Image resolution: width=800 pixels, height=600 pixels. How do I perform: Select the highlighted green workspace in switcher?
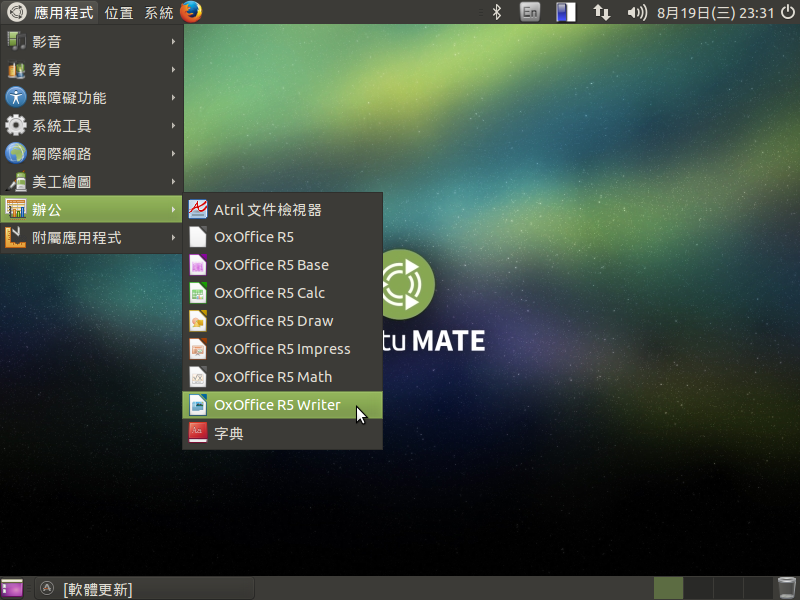(668, 588)
